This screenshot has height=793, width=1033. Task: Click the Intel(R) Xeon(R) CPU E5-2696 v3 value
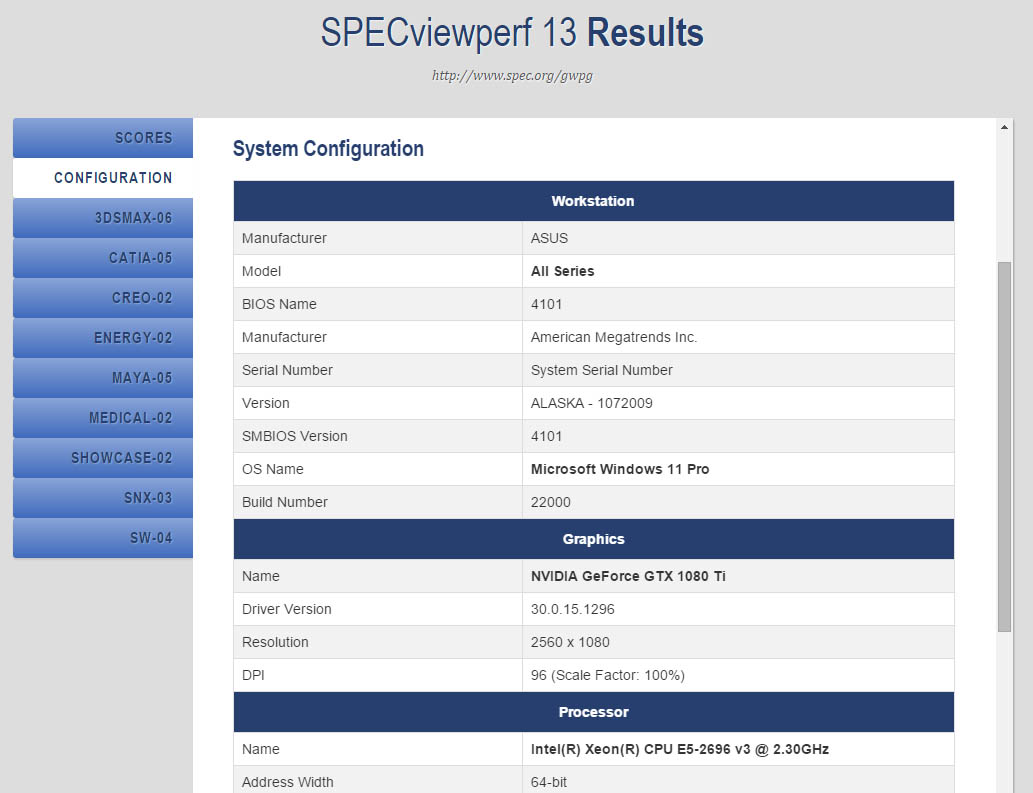tap(680, 750)
